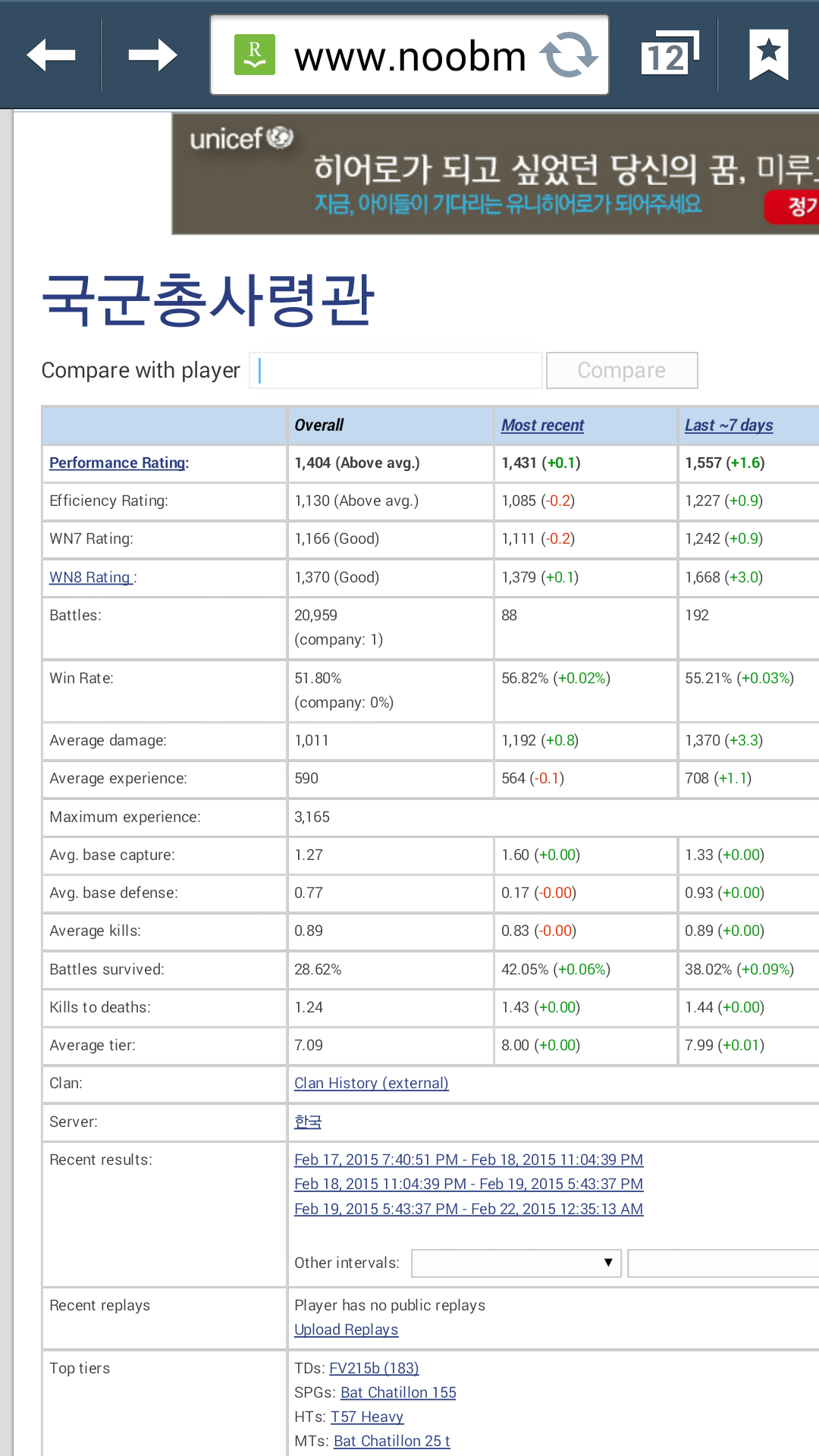Open the FV215b (183) tank link
The image size is (819, 1456).
374,1368
